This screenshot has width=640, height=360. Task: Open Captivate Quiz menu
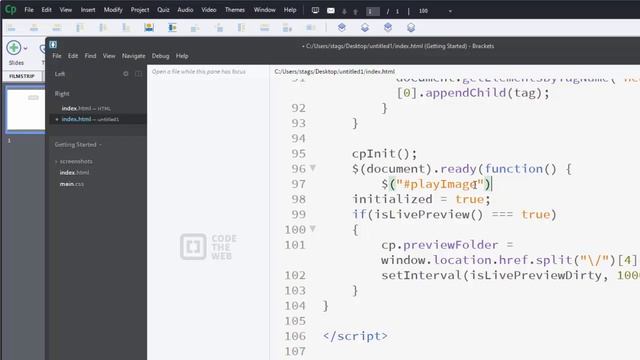click(x=163, y=10)
